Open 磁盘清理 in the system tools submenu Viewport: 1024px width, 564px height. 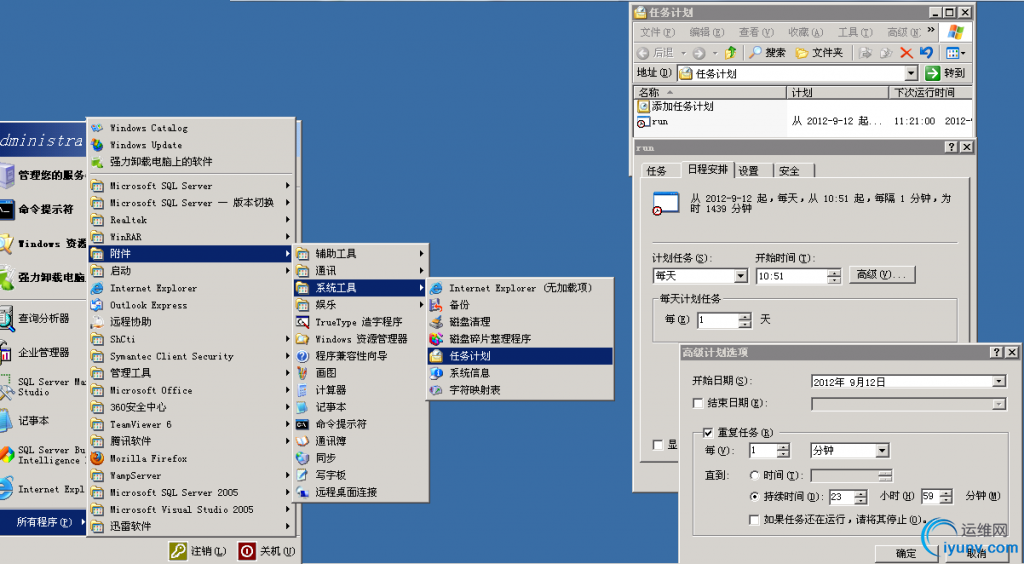click(x=520, y=322)
